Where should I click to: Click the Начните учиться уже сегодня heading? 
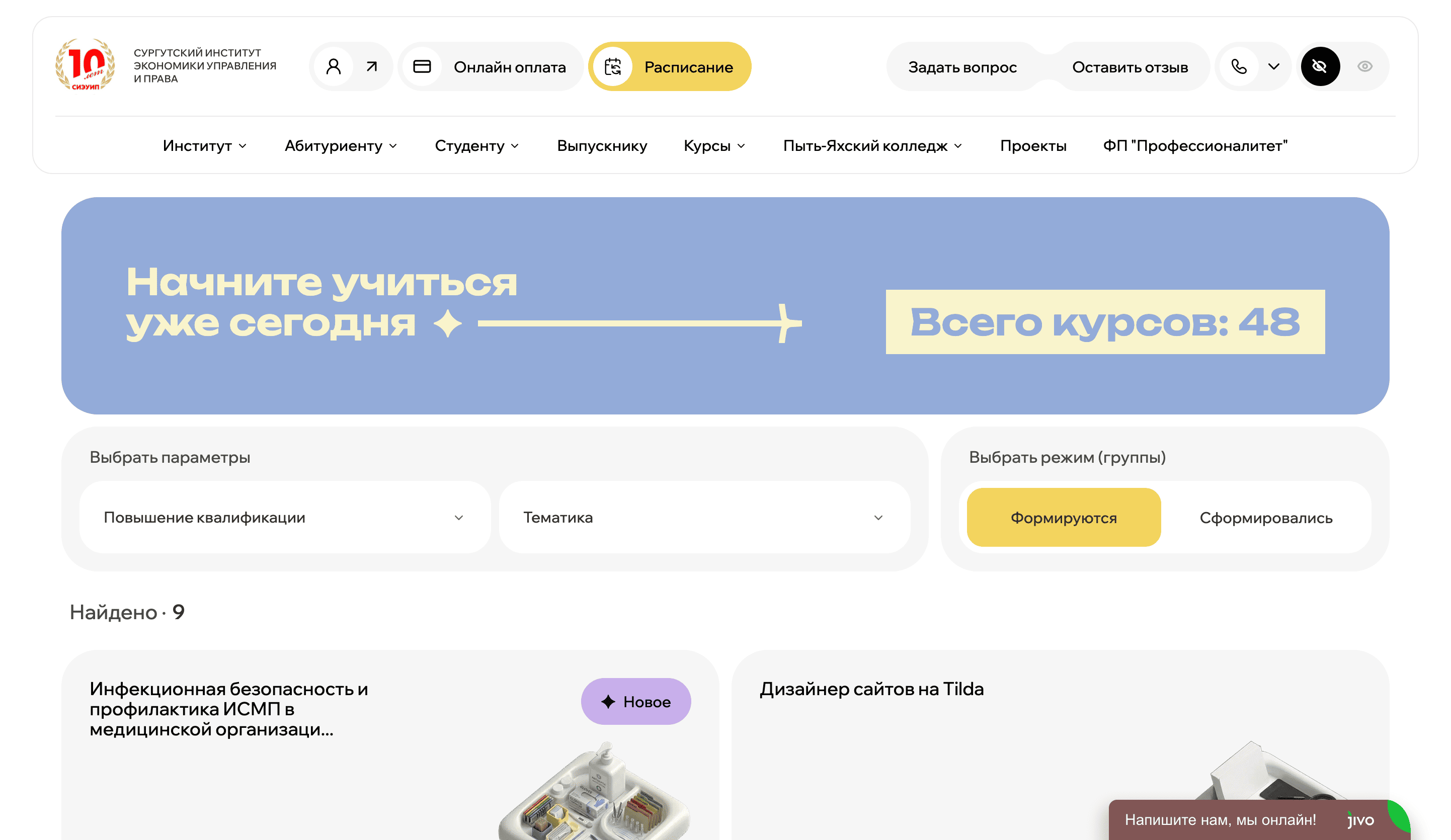tap(322, 303)
